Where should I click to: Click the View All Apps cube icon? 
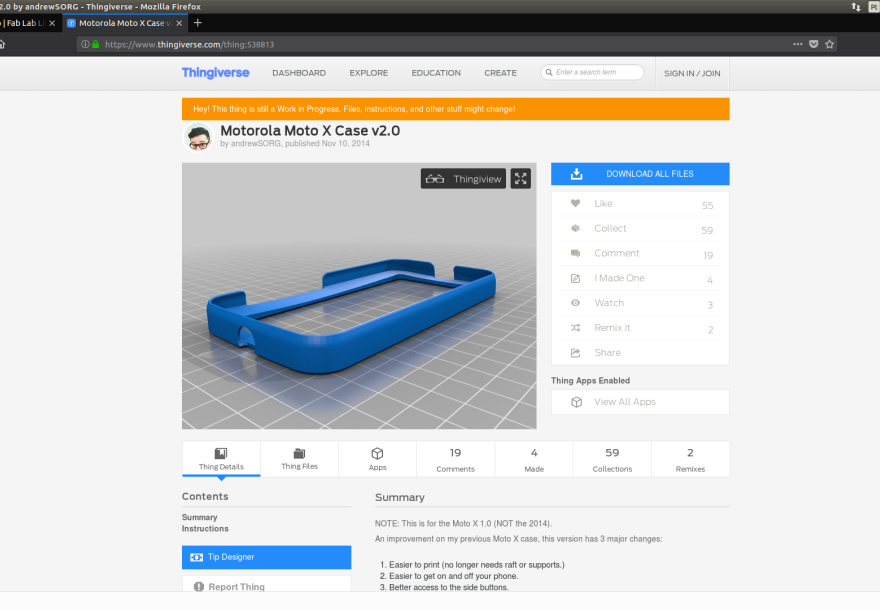pyautogui.click(x=576, y=402)
